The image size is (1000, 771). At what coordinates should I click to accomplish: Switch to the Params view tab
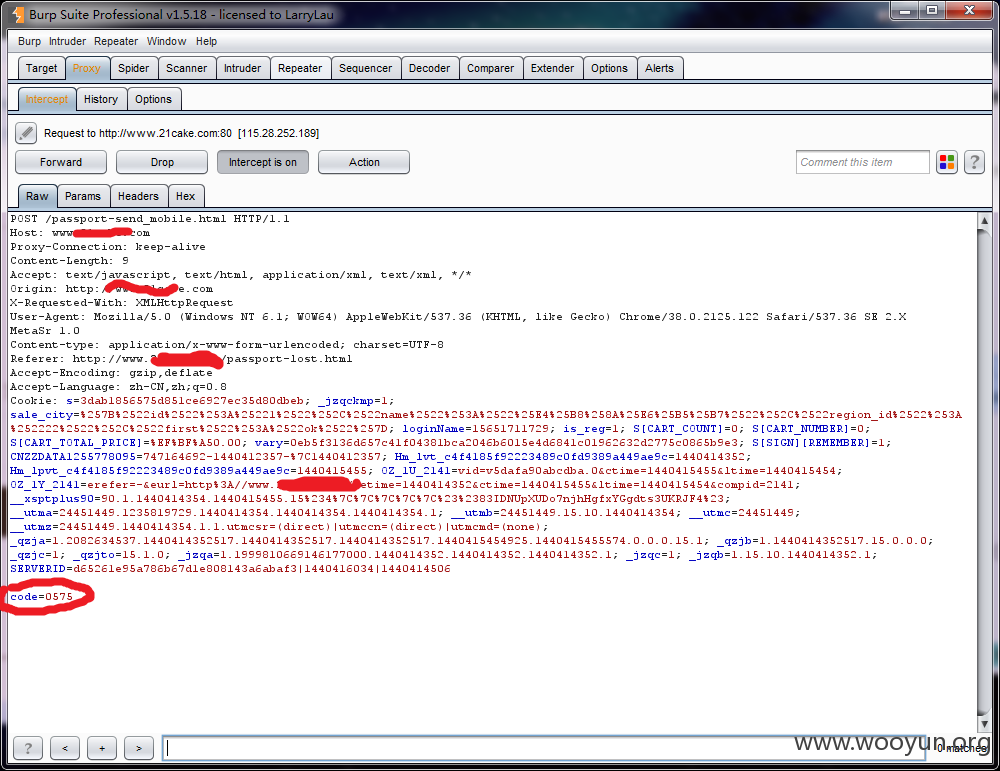[83, 196]
